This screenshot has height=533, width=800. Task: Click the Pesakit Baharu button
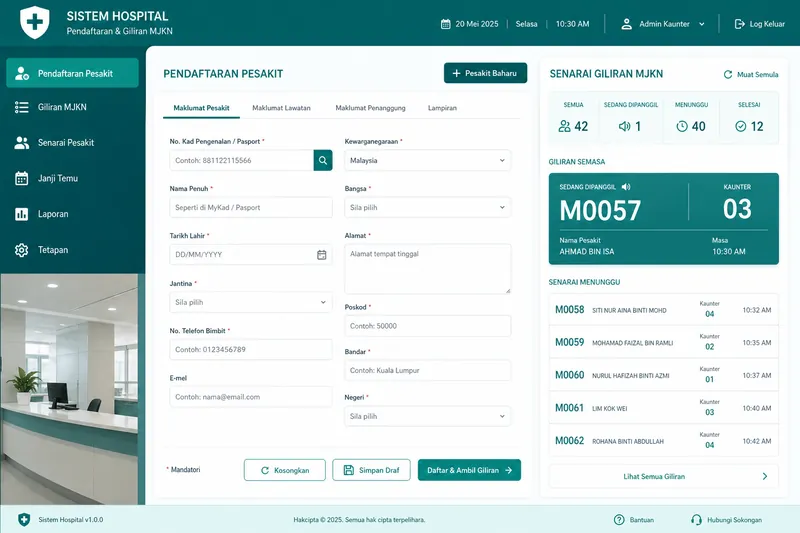tap(485, 73)
